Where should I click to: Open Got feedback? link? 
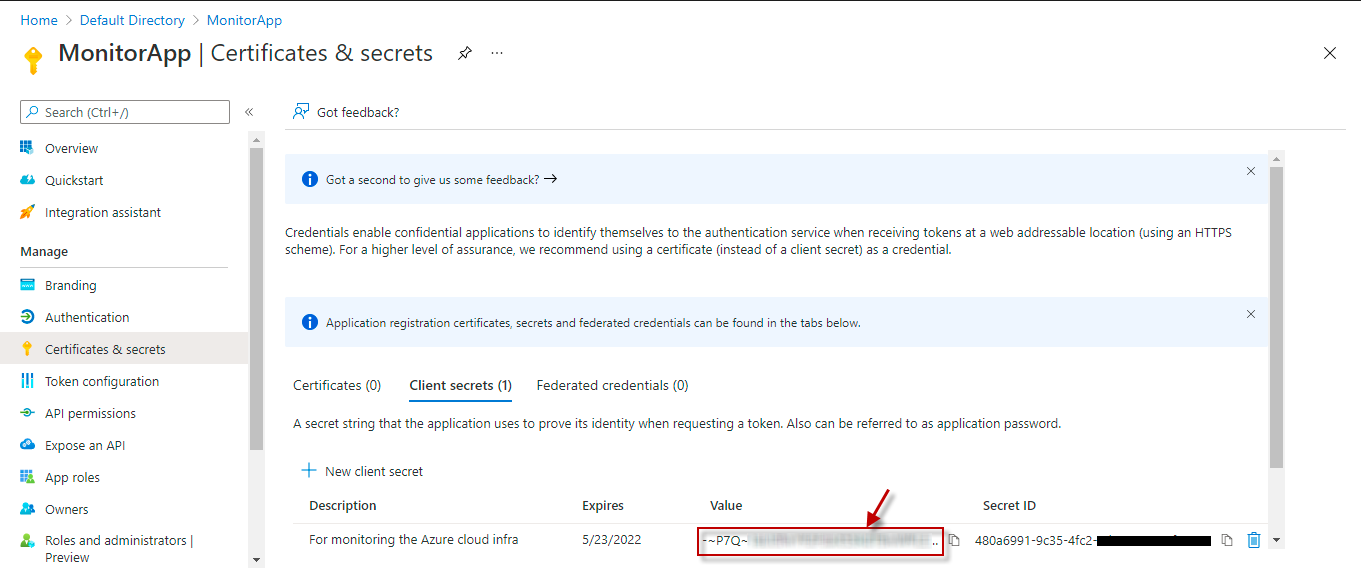pos(358,112)
